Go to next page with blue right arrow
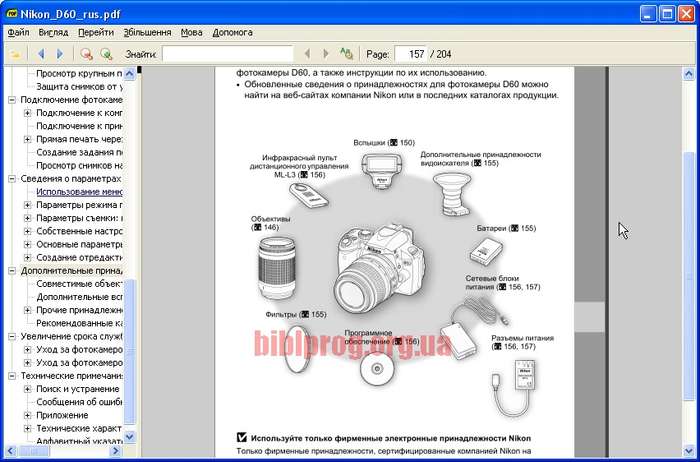This screenshot has height=462, width=700. click(x=60, y=54)
